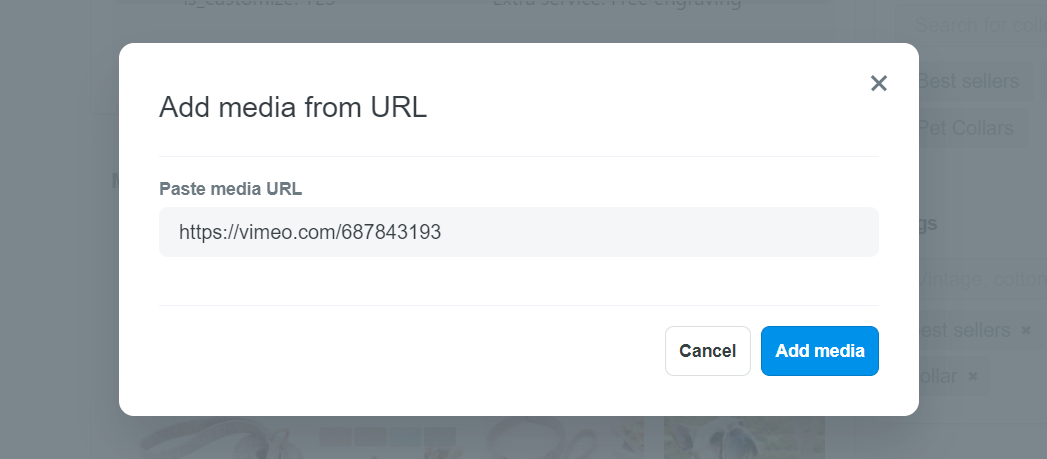
Task: Focus the Paste media URL input field
Action: coord(519,232)
